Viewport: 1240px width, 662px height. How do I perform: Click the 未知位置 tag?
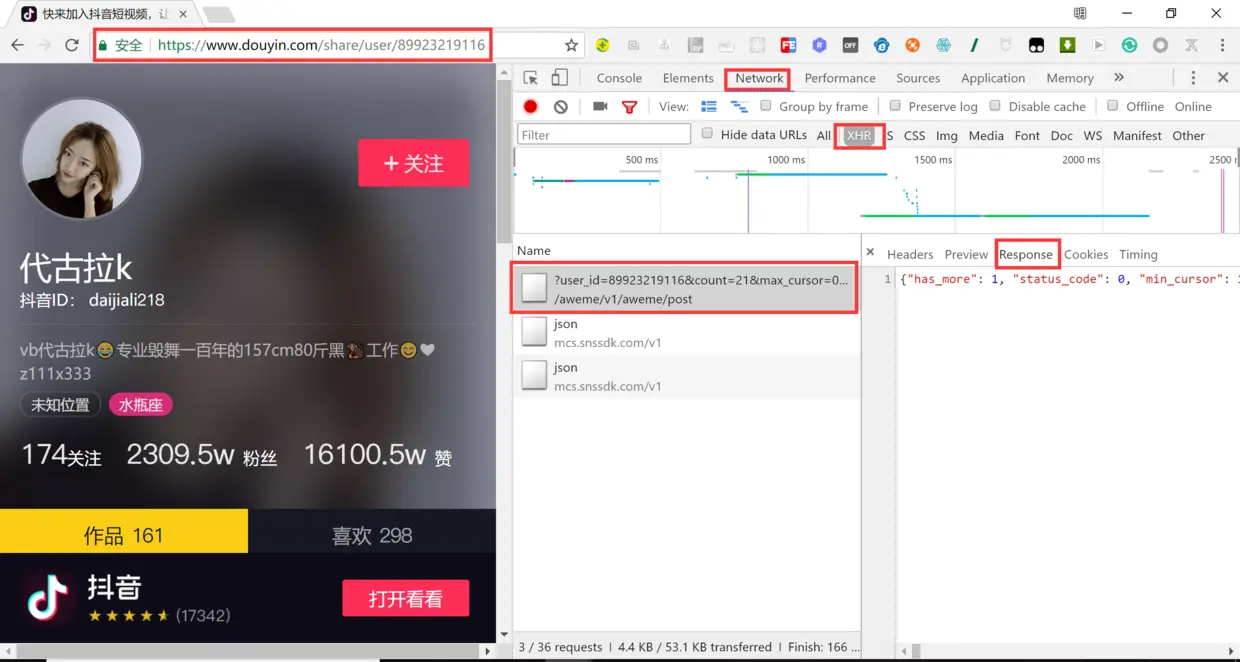tap(60, 405)
